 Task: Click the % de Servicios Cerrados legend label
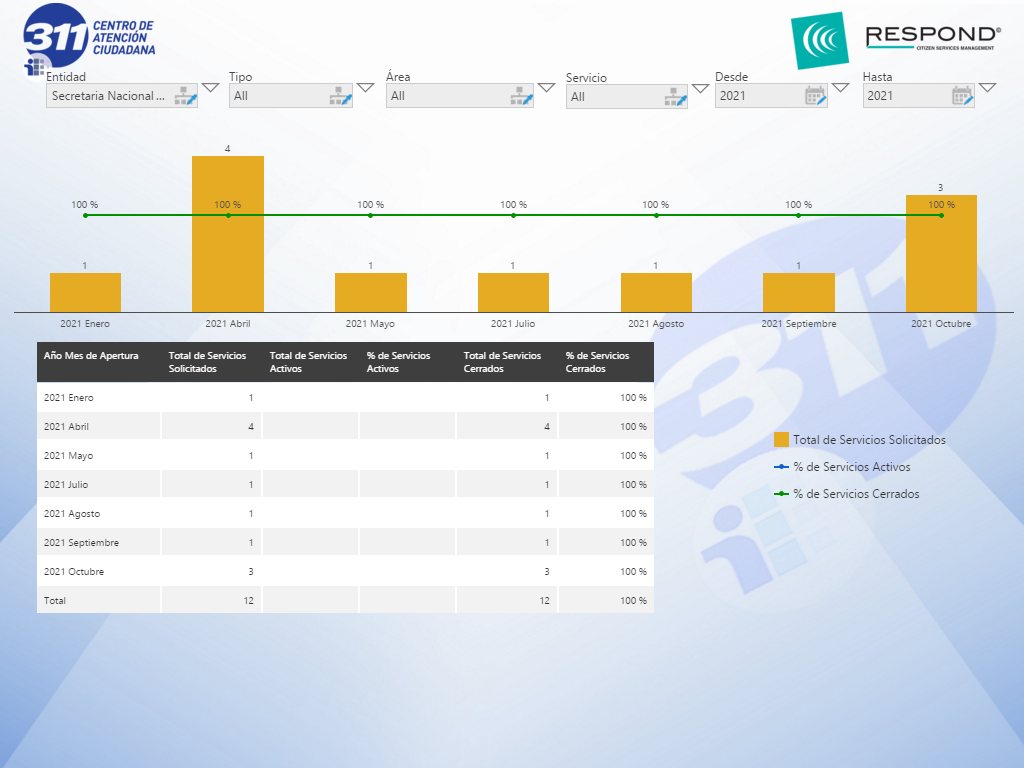[x=856, y=494]
